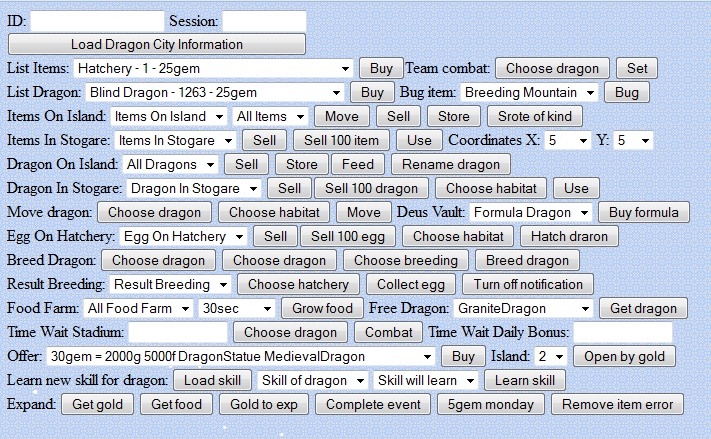
Task: Click the Breed dragon button
Action: pyautogui.click(x=527, y=261)
